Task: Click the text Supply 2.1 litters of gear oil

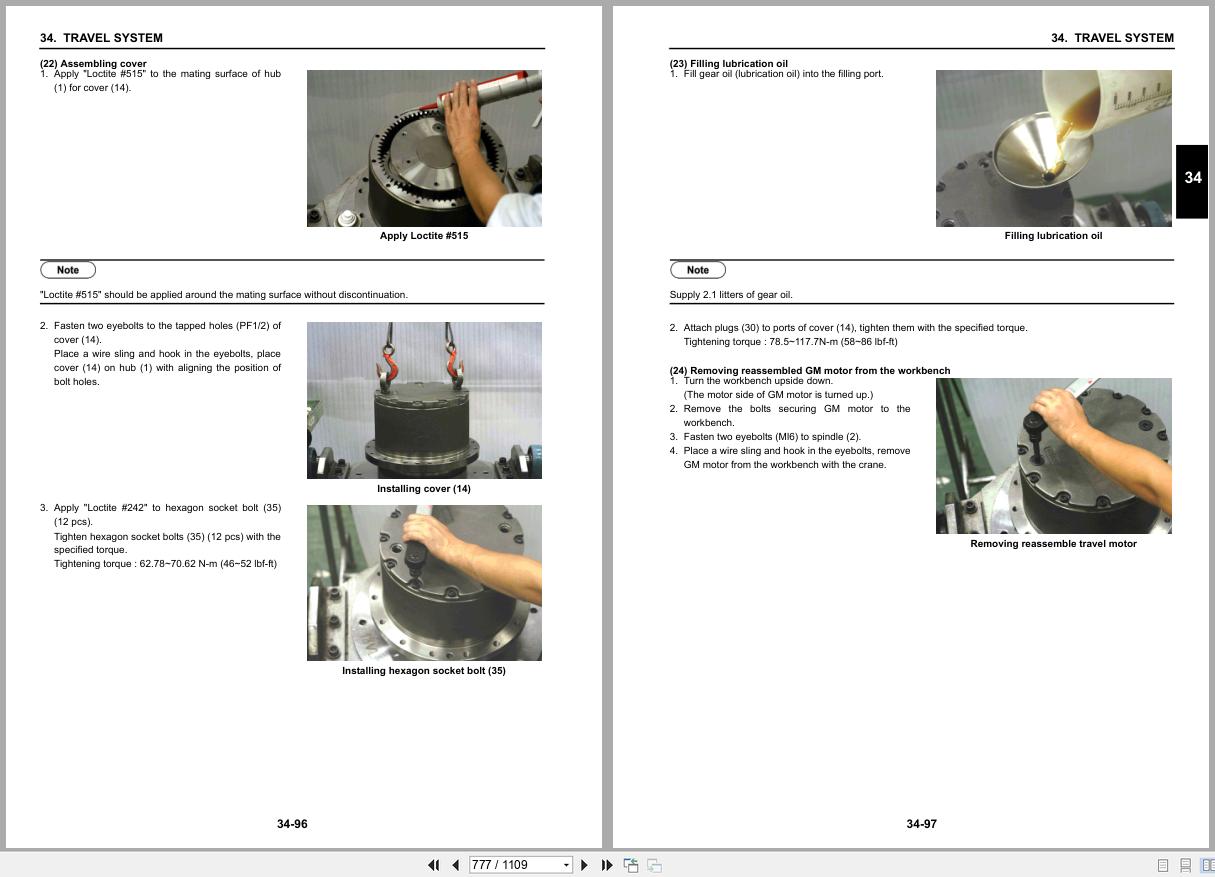Action: pyautogui.click(x=731, y=295)
